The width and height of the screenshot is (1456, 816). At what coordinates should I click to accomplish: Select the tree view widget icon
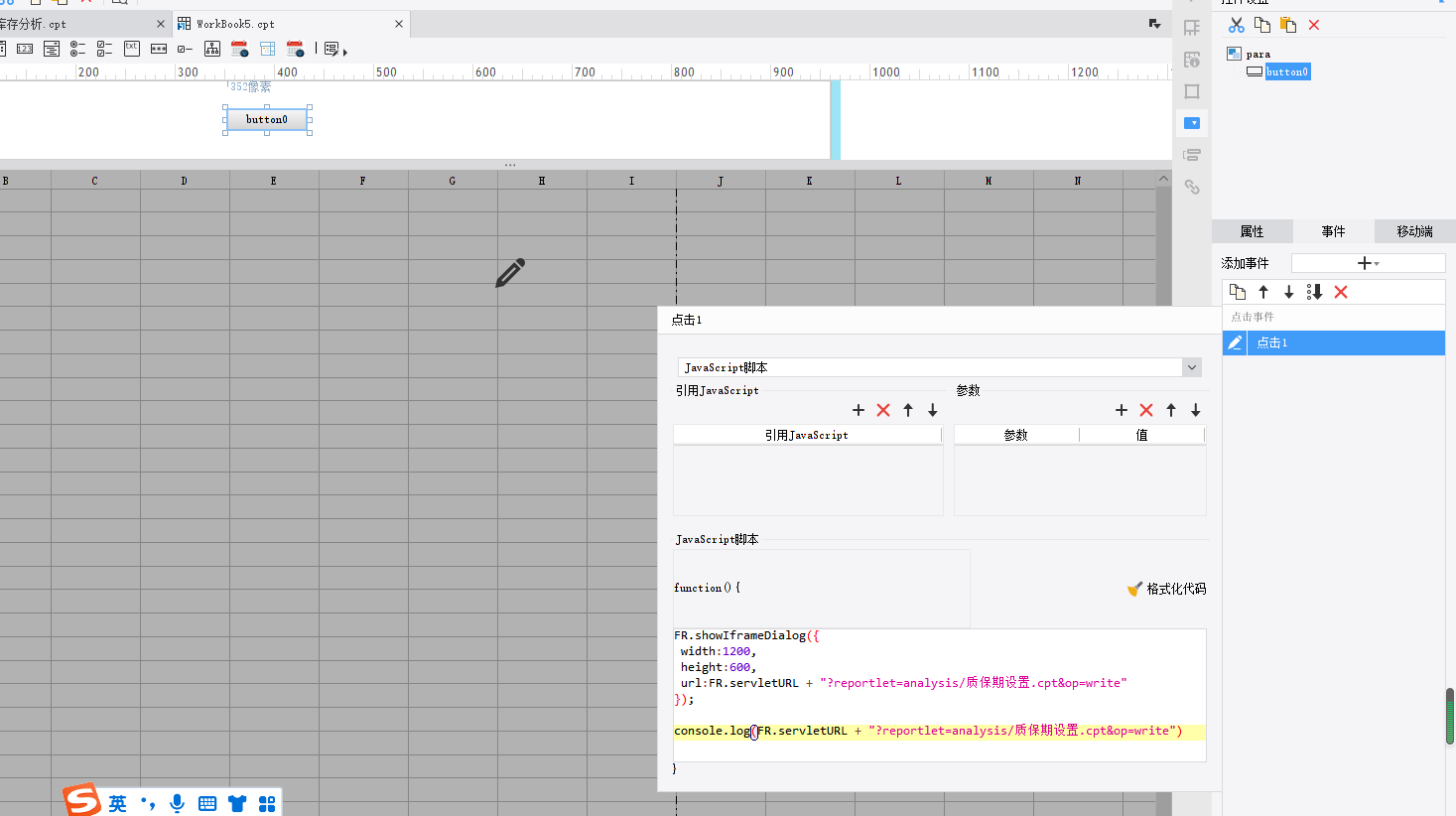point(212,49)
